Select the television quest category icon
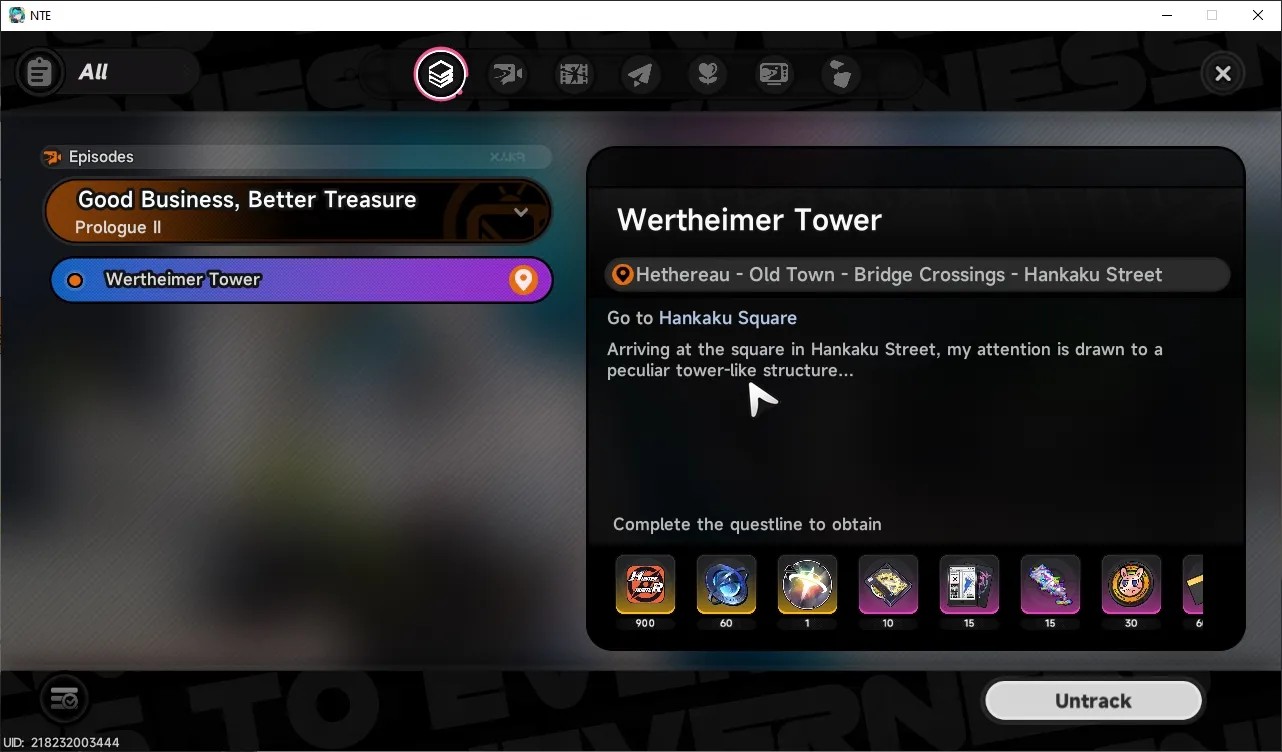Screen dimensions: 1282x752 774,74
